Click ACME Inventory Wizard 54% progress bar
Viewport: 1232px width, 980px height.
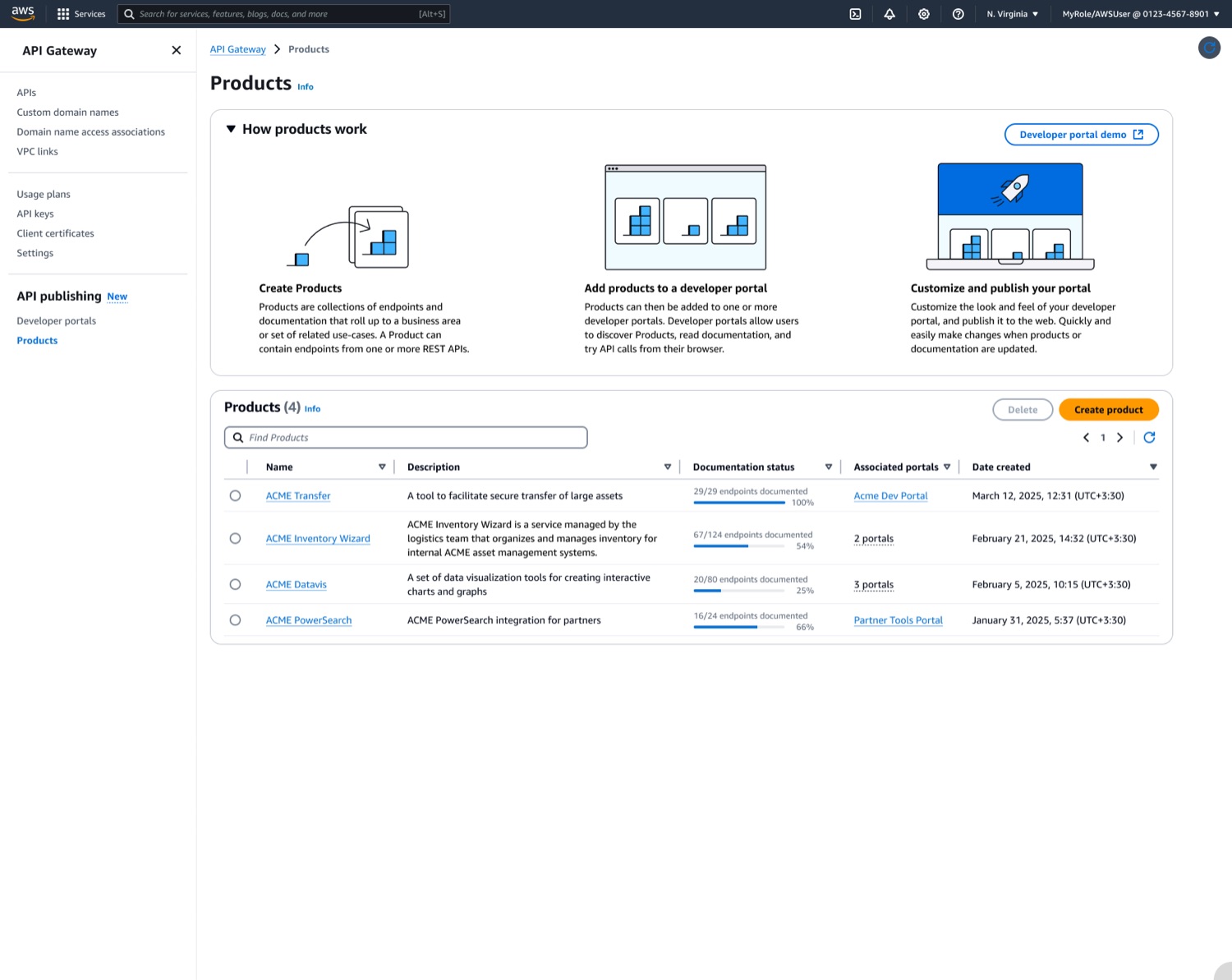pos(739,545)
